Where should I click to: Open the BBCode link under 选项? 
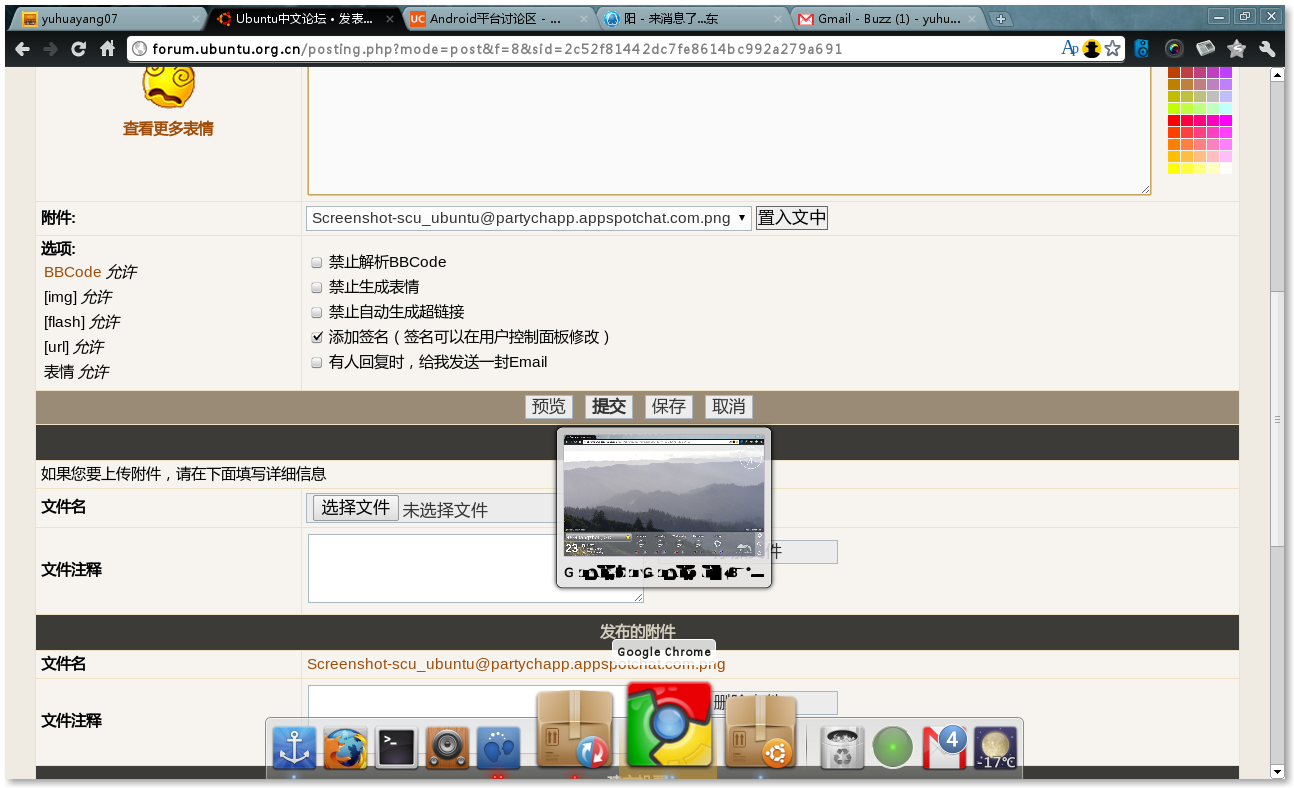click(x=73, y=272)
